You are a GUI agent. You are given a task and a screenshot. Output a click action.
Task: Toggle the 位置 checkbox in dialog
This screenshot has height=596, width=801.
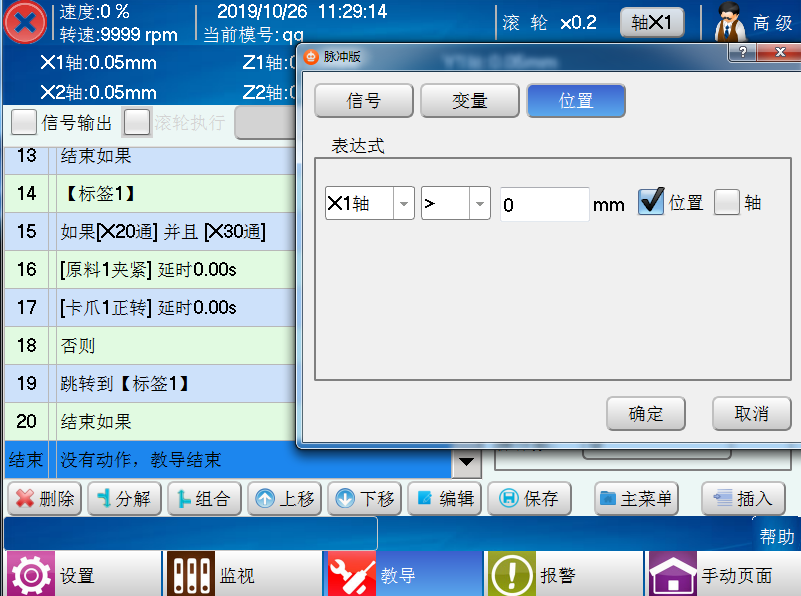pos(651,202)
